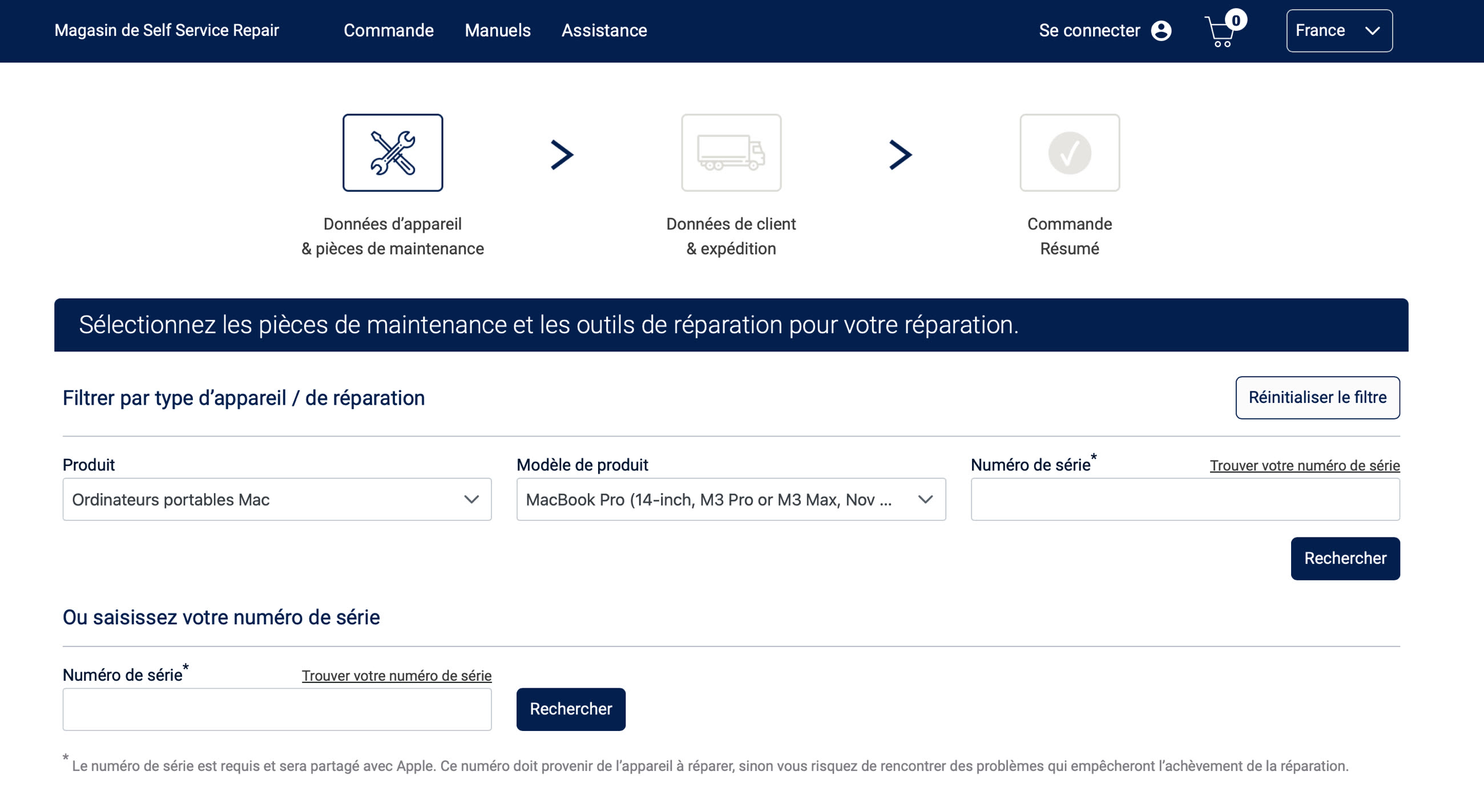
Task: Open Trouver votre numéro de série in lower section
Action: point(397,676)
